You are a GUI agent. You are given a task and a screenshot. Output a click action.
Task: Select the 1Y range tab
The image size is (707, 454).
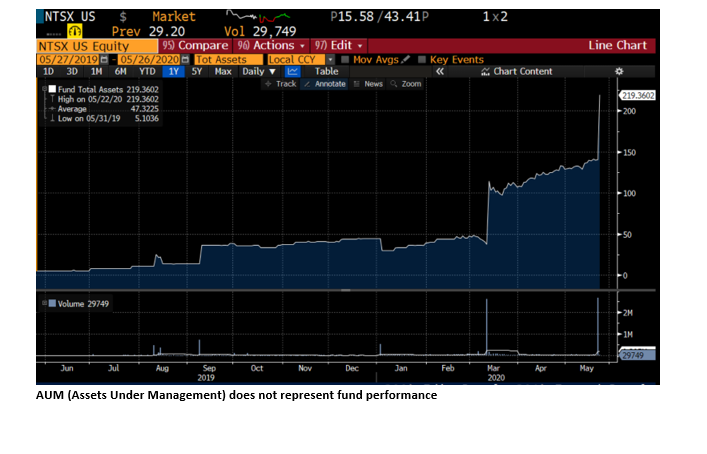coord(174,71)
